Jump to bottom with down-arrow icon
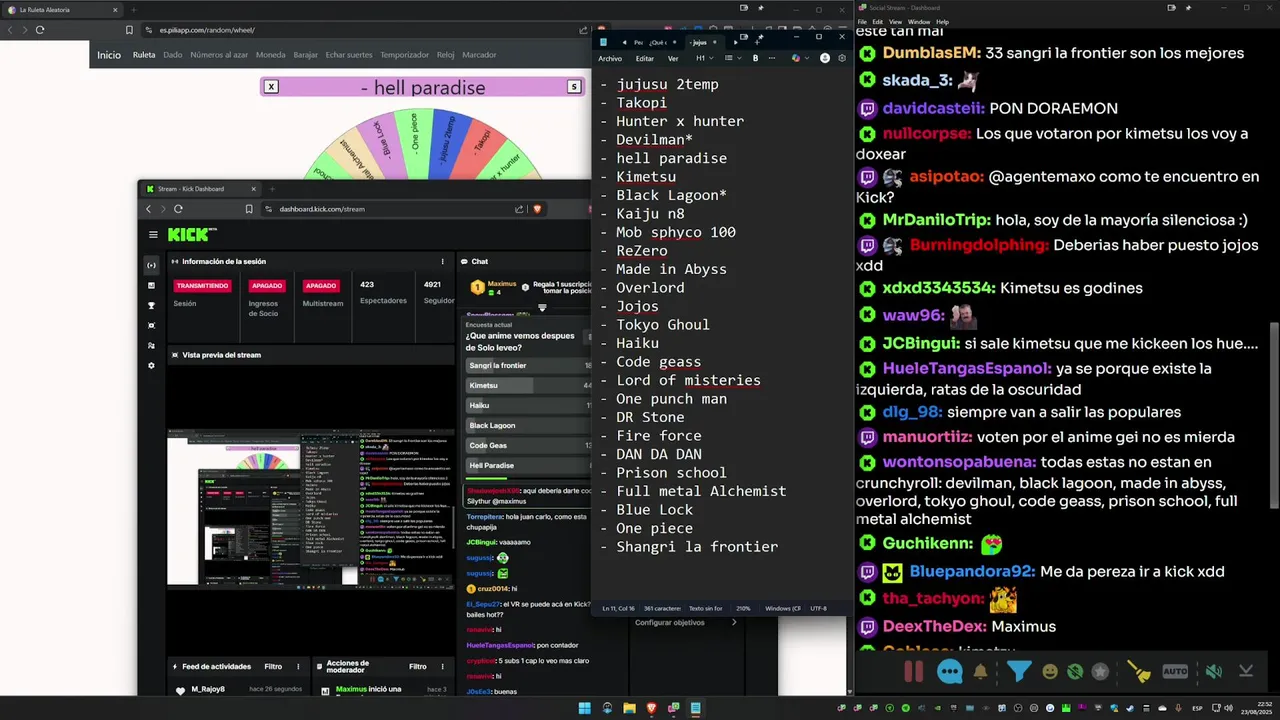Image resolution: width=1280 pixels, height=720 pixels. [1246, 672]
